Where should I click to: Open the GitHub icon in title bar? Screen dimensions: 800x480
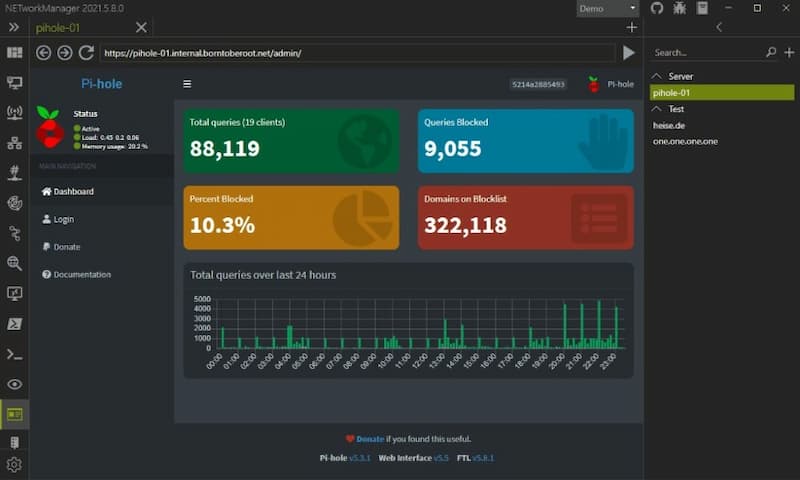tap(657, 8)
